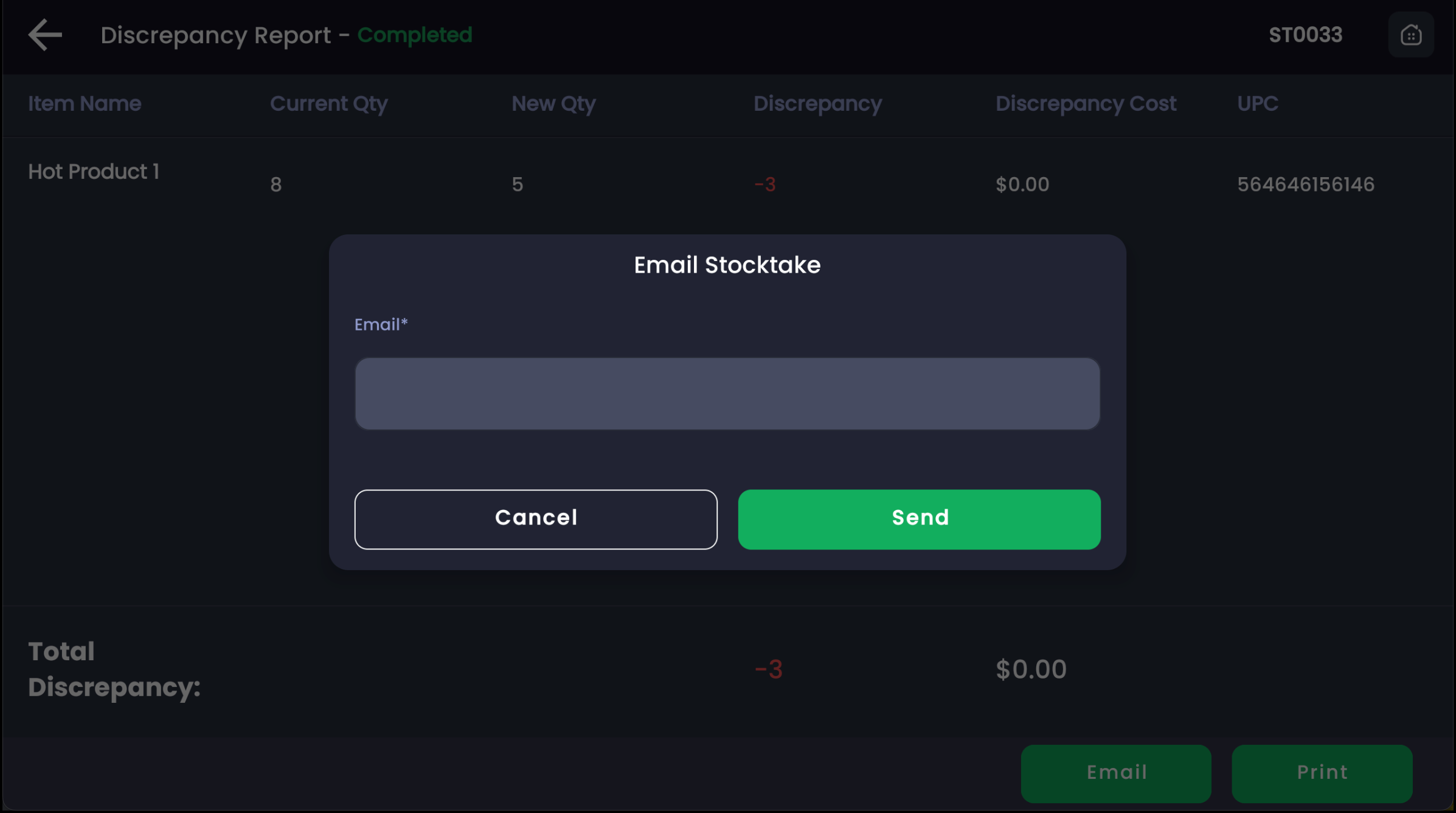The width and height of the screenshot is (1456, 813).
Task: Click the New Qty column header
Action: coord(553,104)
